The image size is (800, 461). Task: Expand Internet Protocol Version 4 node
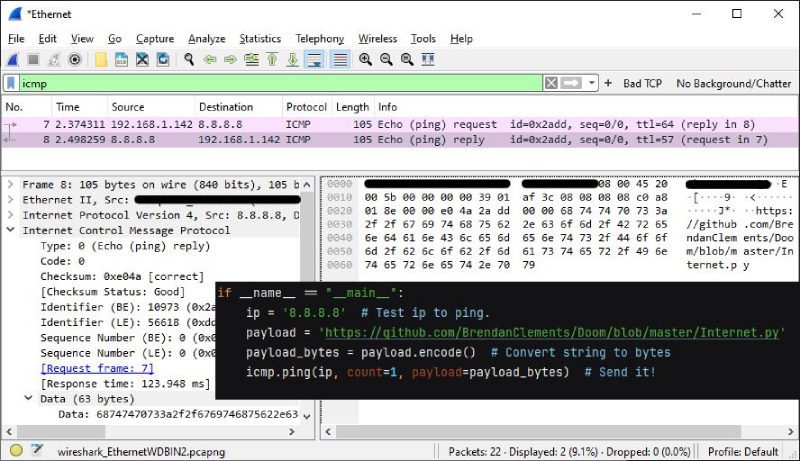[10, 215]
